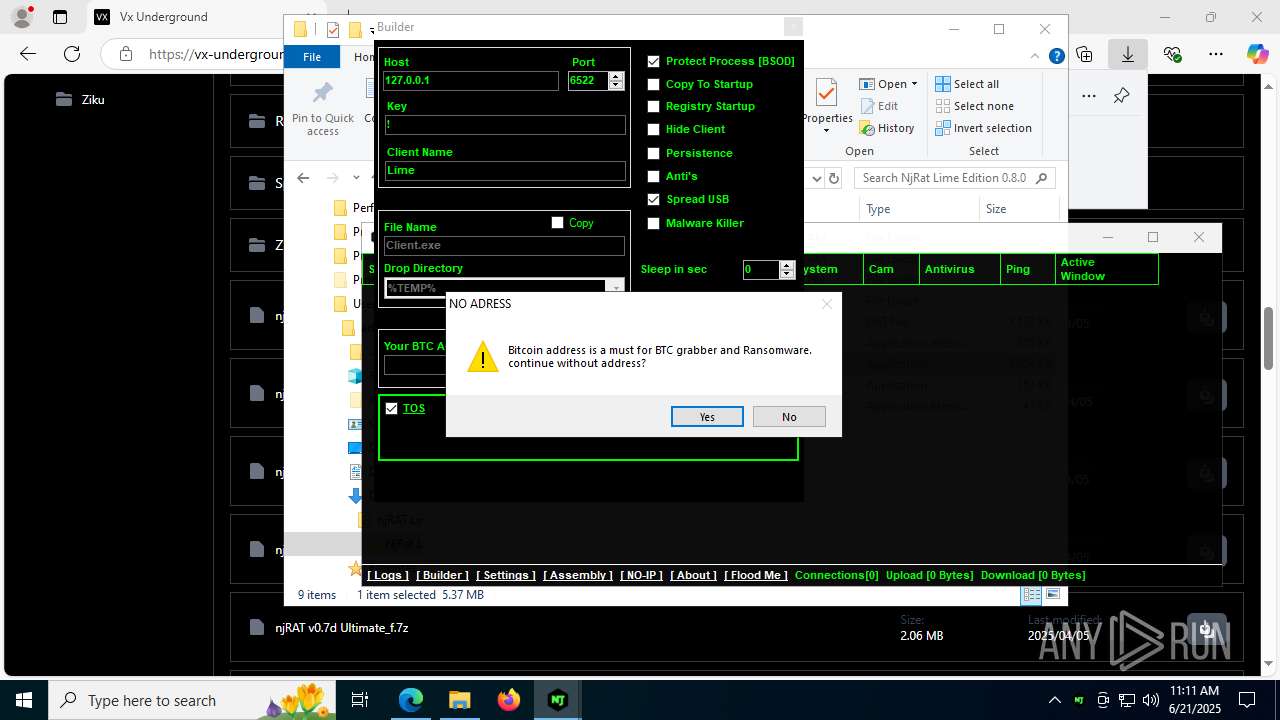The width and height of the screenshot is (1280, 720).
Task: Increase the Port number spinner
Action: coord(616,77)
